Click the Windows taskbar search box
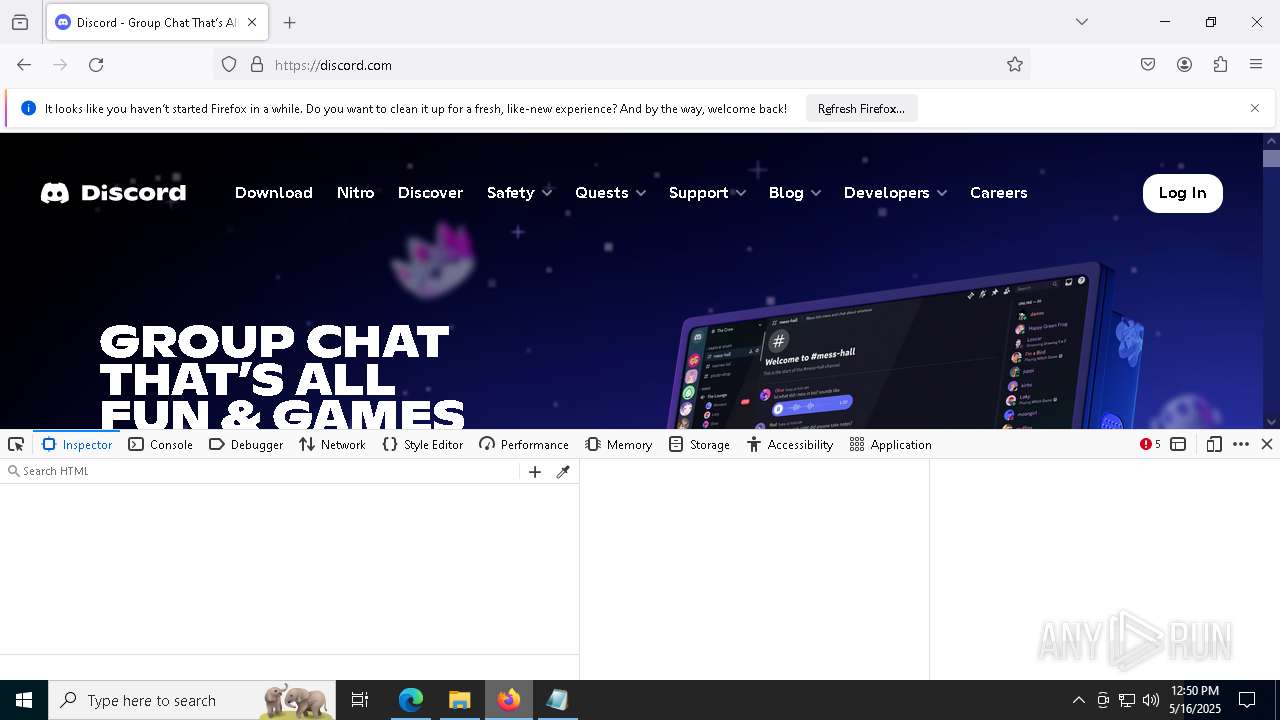Image resolution: width=1280 pixels, height=720 pixels. (x=194, y=700)
